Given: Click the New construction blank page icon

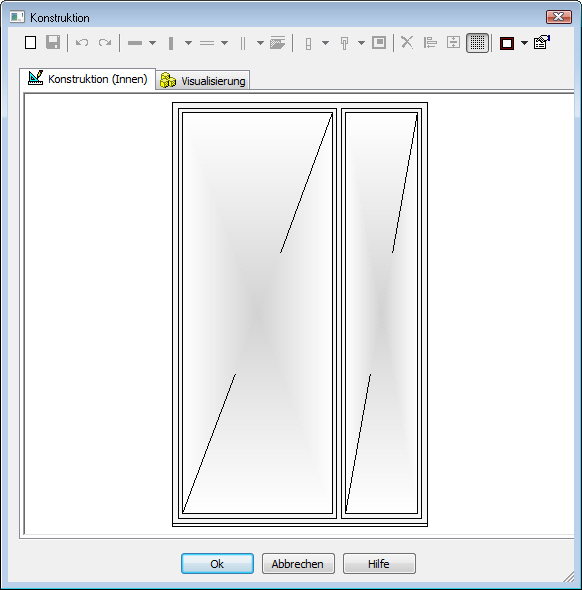Looking at the screenshot, I should 30,43.
